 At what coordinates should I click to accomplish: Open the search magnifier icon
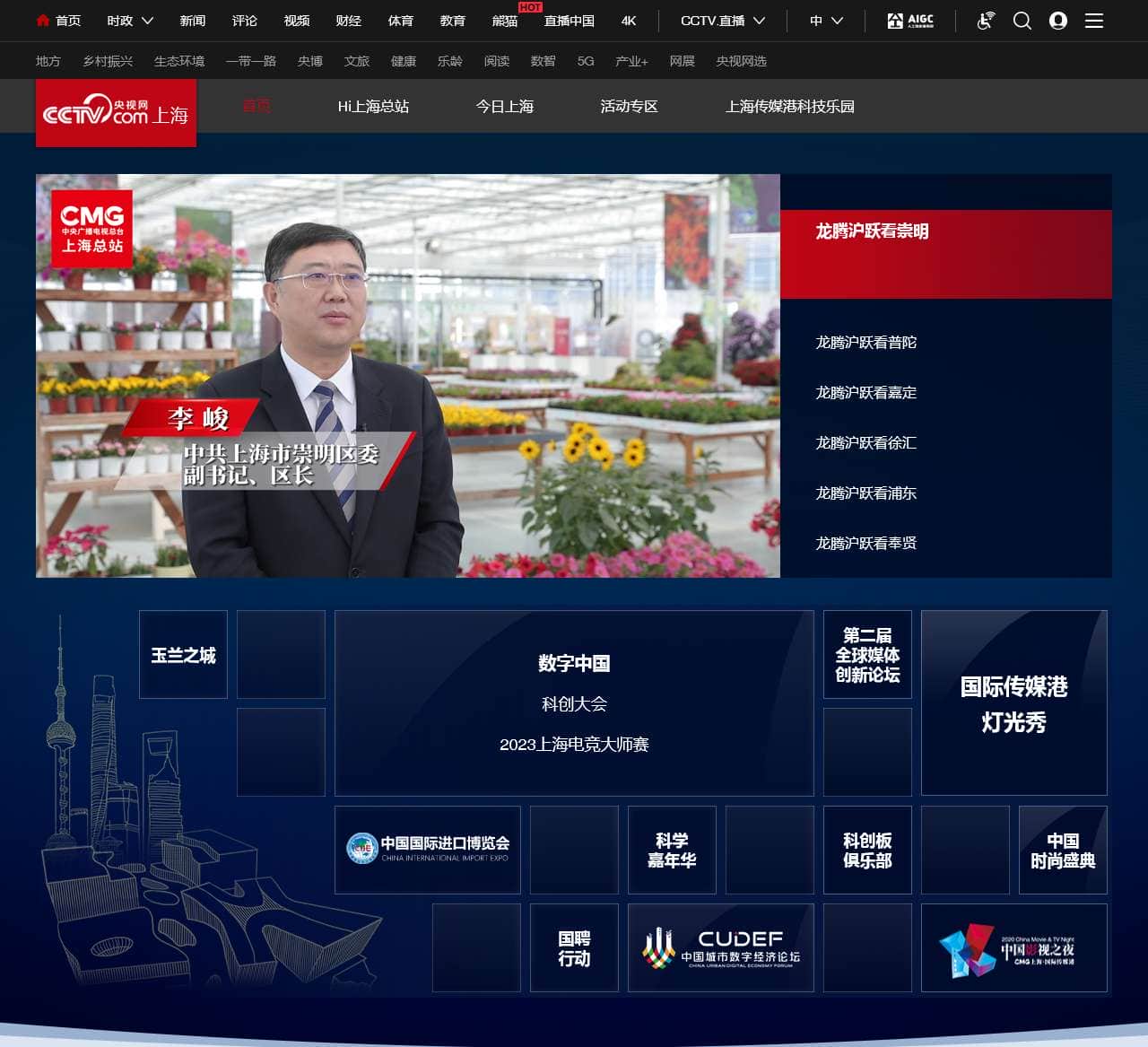tap(1022, 21)
